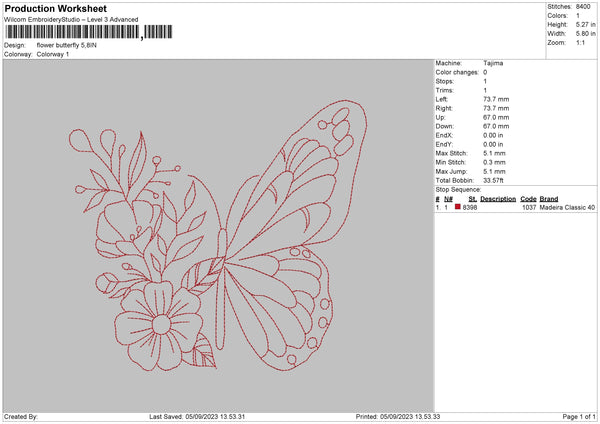Viewport: 600px width, 424px height.
Task: Select the Stops value
Action: (485, 82)
